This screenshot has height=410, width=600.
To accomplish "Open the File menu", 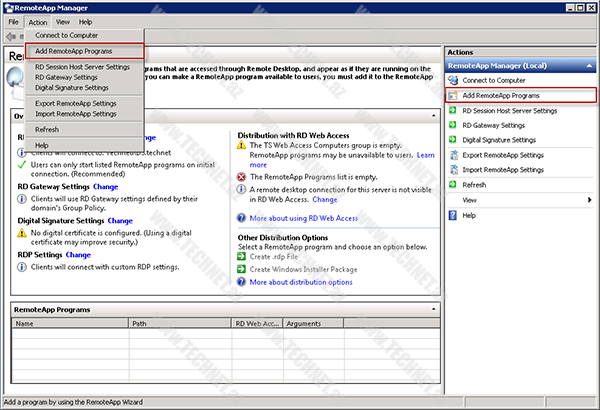I will tap(13, 21).
